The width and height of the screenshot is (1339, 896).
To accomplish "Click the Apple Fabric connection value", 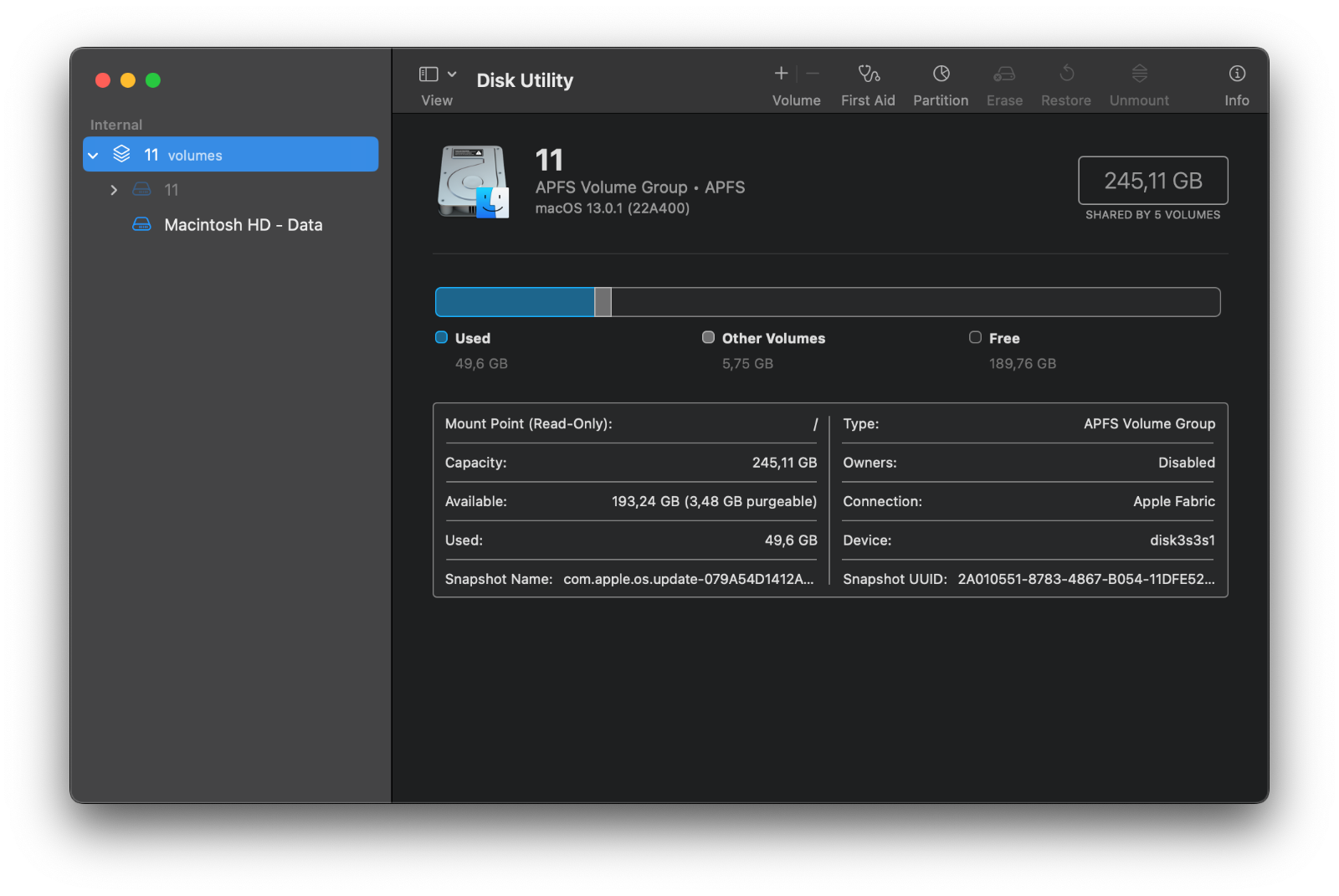I will click(1174, 501).
